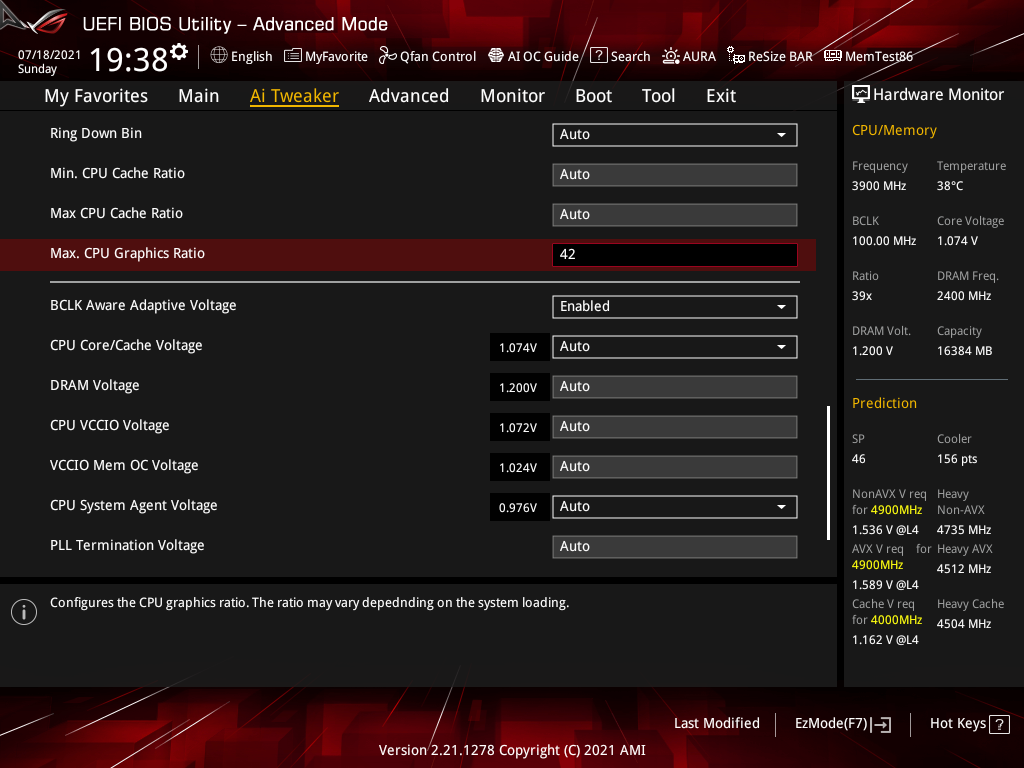This screenshot has width=1024, height=768.
Task: Change the BIOS language from English
Action: click(x=241, y=56)
